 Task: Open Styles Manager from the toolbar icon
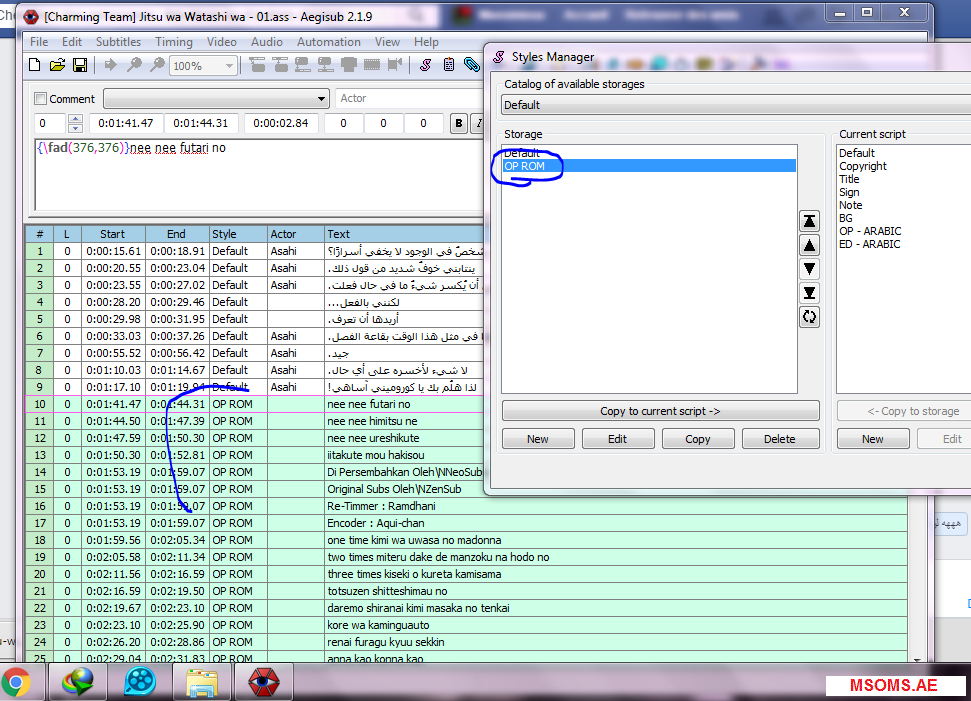tap(425, 65)
